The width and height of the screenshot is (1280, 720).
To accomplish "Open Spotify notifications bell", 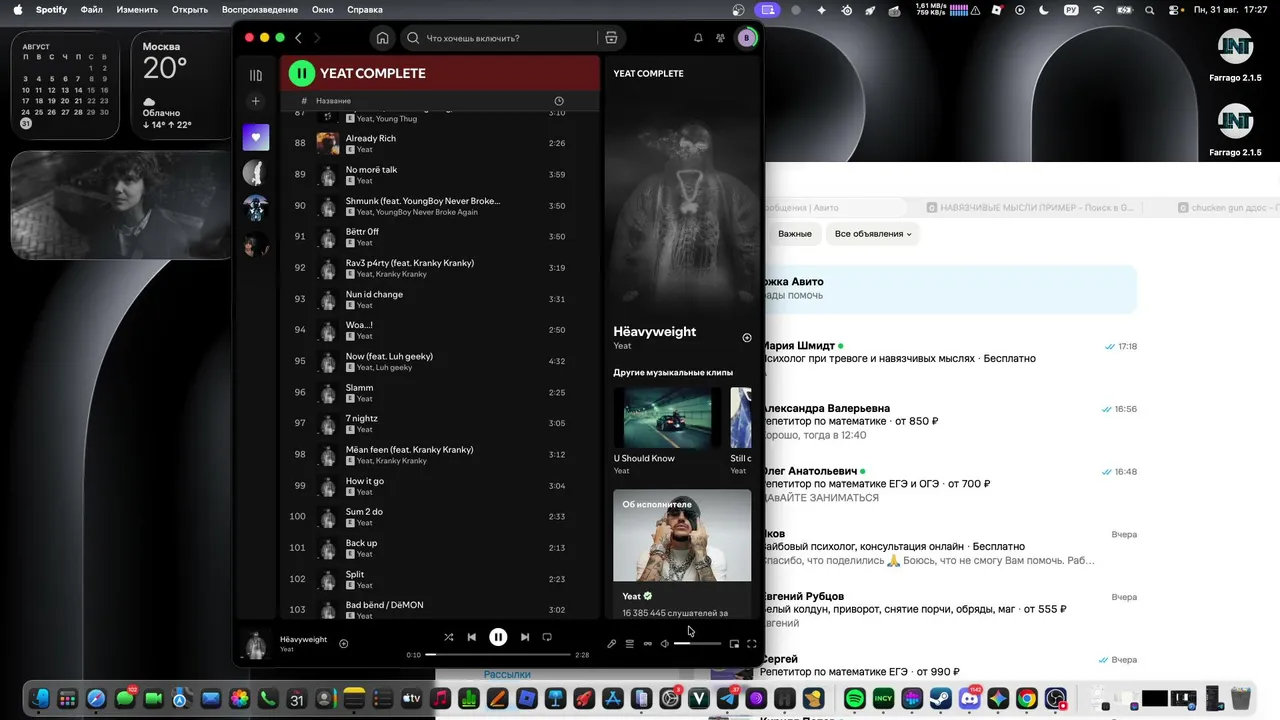I will coord(698,38).
